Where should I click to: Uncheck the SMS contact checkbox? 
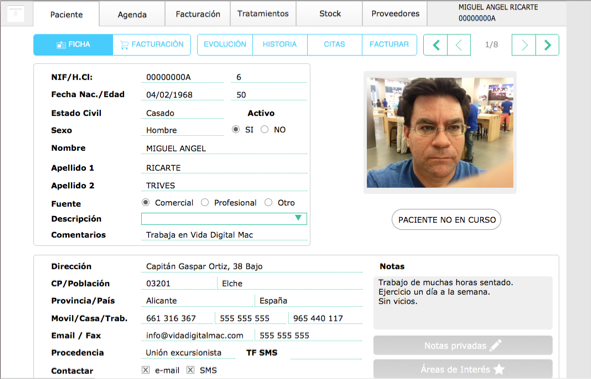[x=190, y=370]
